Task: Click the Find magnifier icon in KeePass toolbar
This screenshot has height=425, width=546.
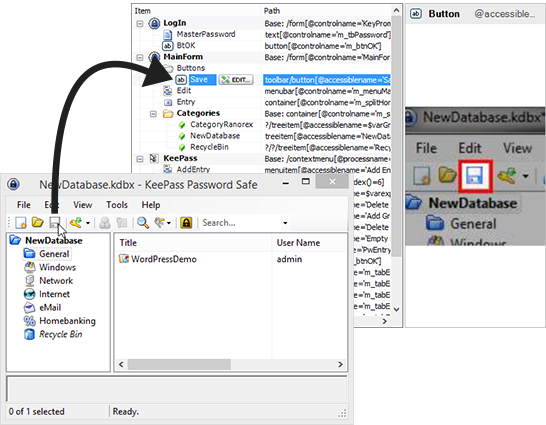Action: click(143, 223)
